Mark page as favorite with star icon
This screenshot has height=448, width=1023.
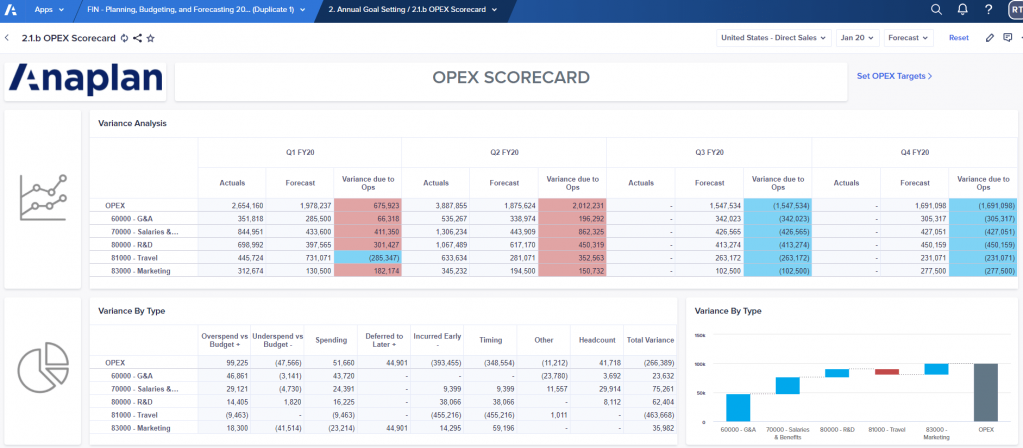(x=151, y=38)
